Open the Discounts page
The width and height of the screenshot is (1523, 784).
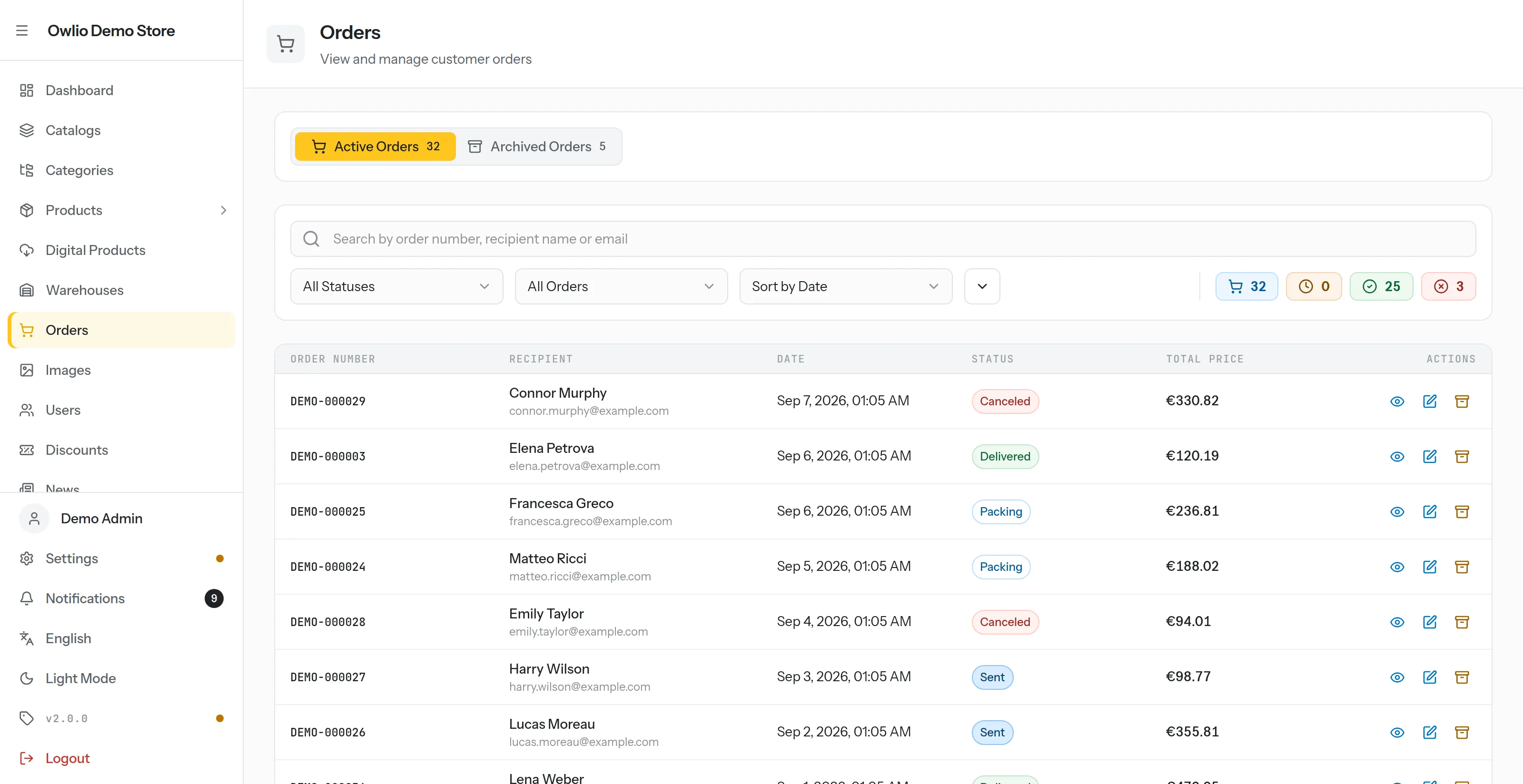(x=121, y=450)
